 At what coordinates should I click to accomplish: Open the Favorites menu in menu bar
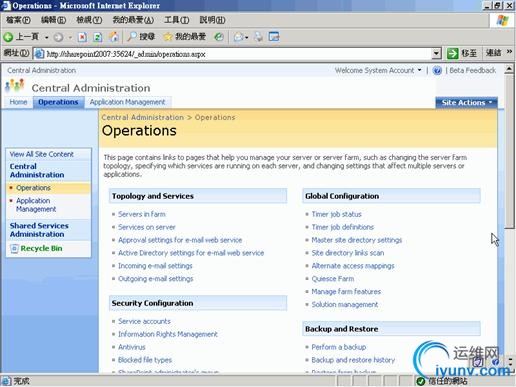point(133,20)
